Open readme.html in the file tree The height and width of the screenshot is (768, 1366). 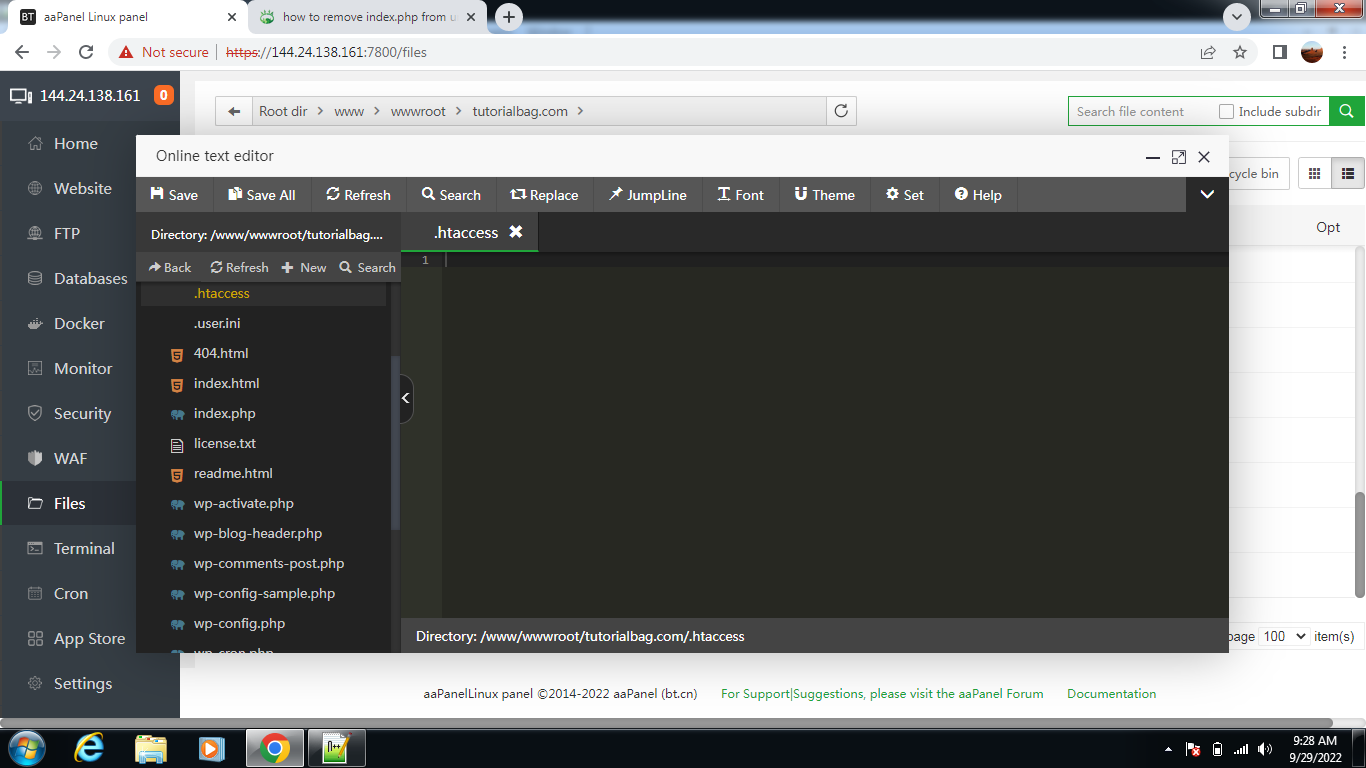tap(233, 473)
